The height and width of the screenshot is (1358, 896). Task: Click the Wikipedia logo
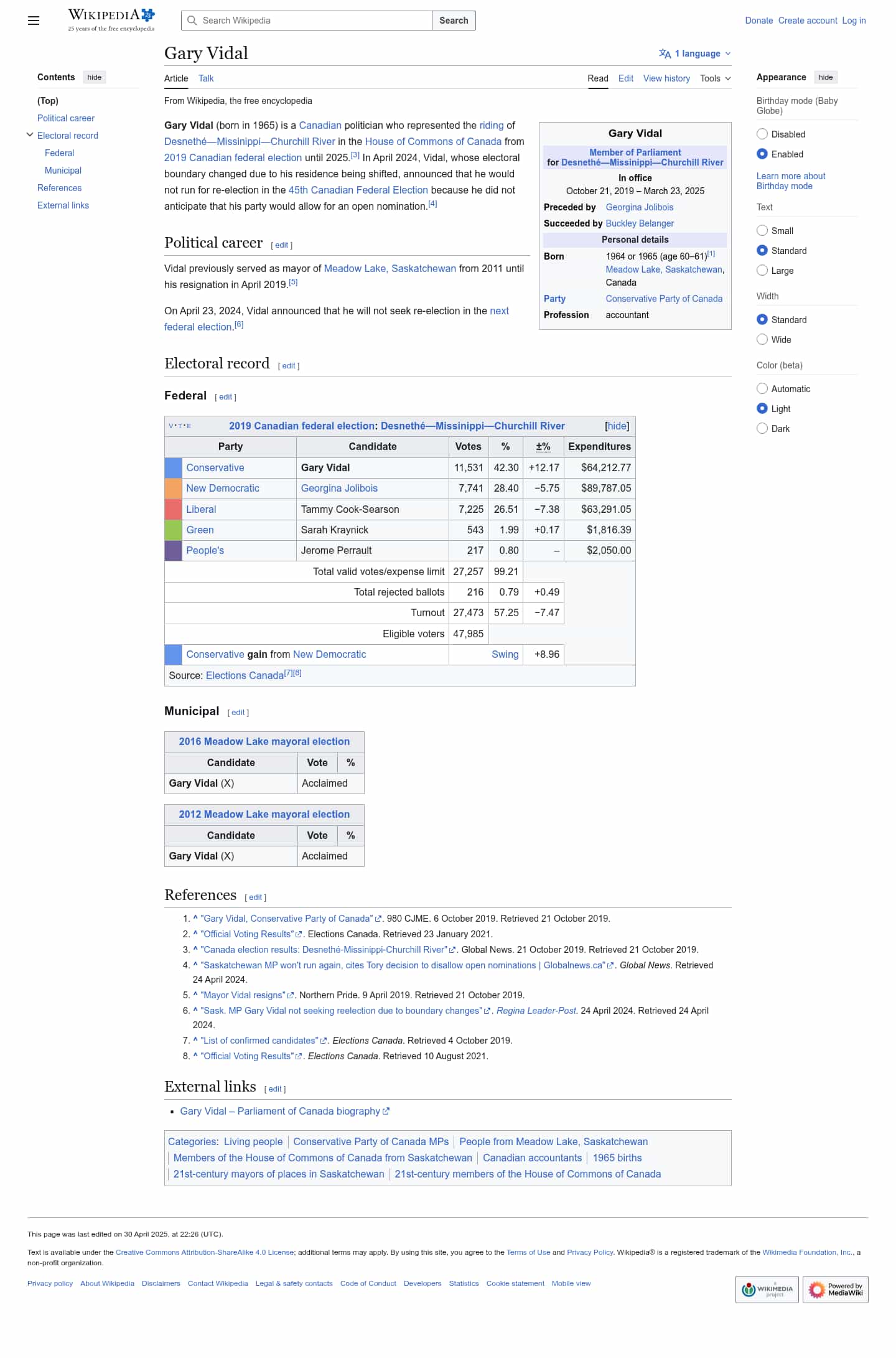111,20
